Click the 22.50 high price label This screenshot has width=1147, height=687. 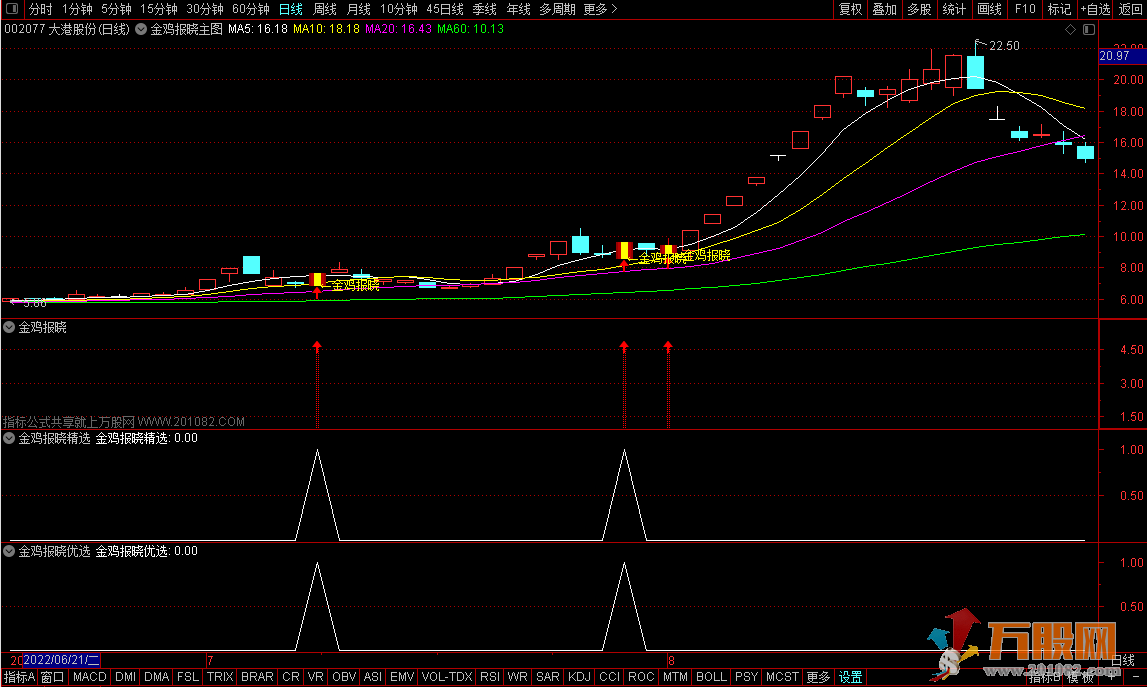1004,45
